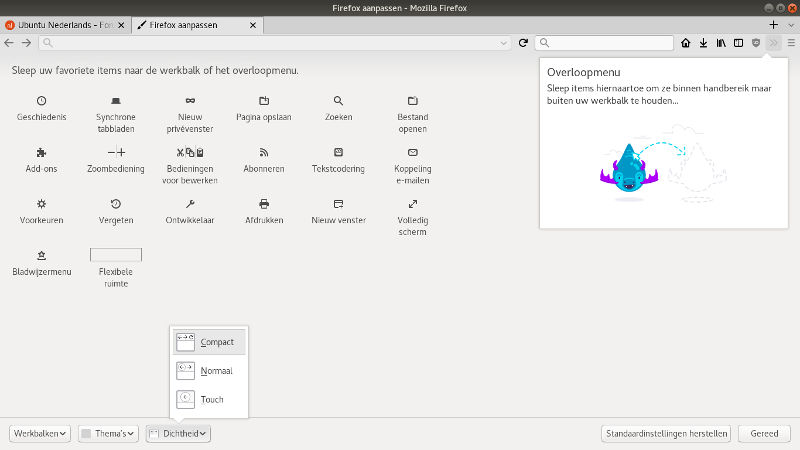
Task: Select the Bedieningen voor bewerken icon
Action: pos(190,152)
